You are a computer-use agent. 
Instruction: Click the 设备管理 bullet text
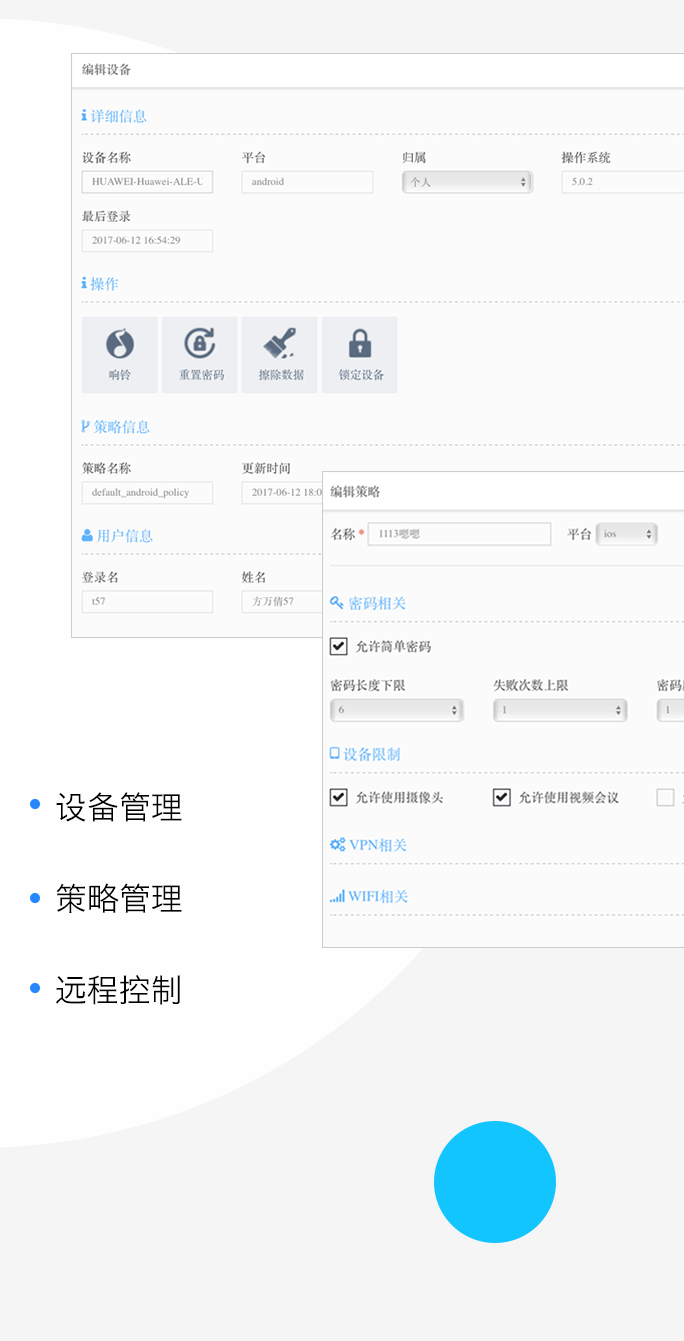click(x=119, y=807)
